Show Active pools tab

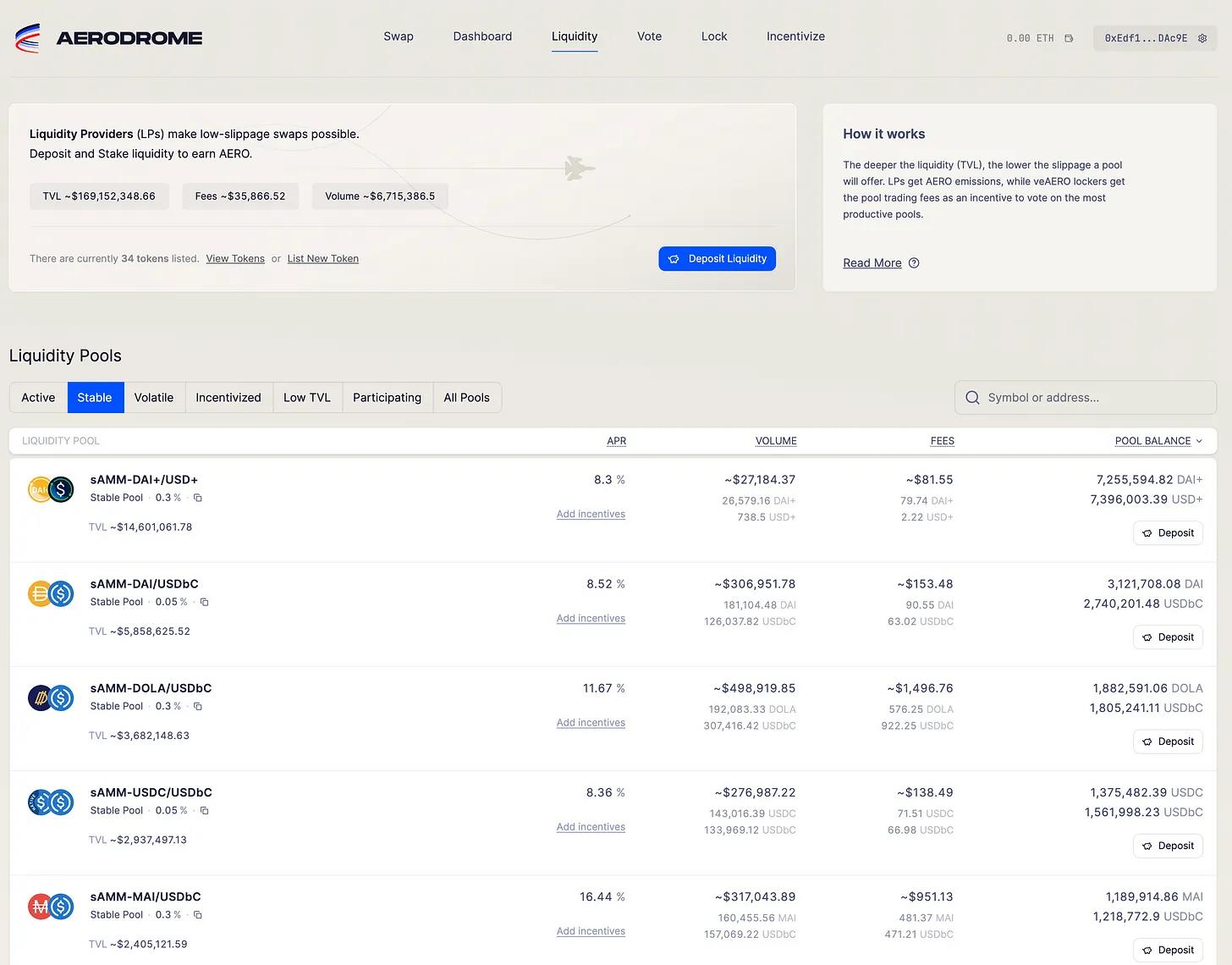coord(38,398)
